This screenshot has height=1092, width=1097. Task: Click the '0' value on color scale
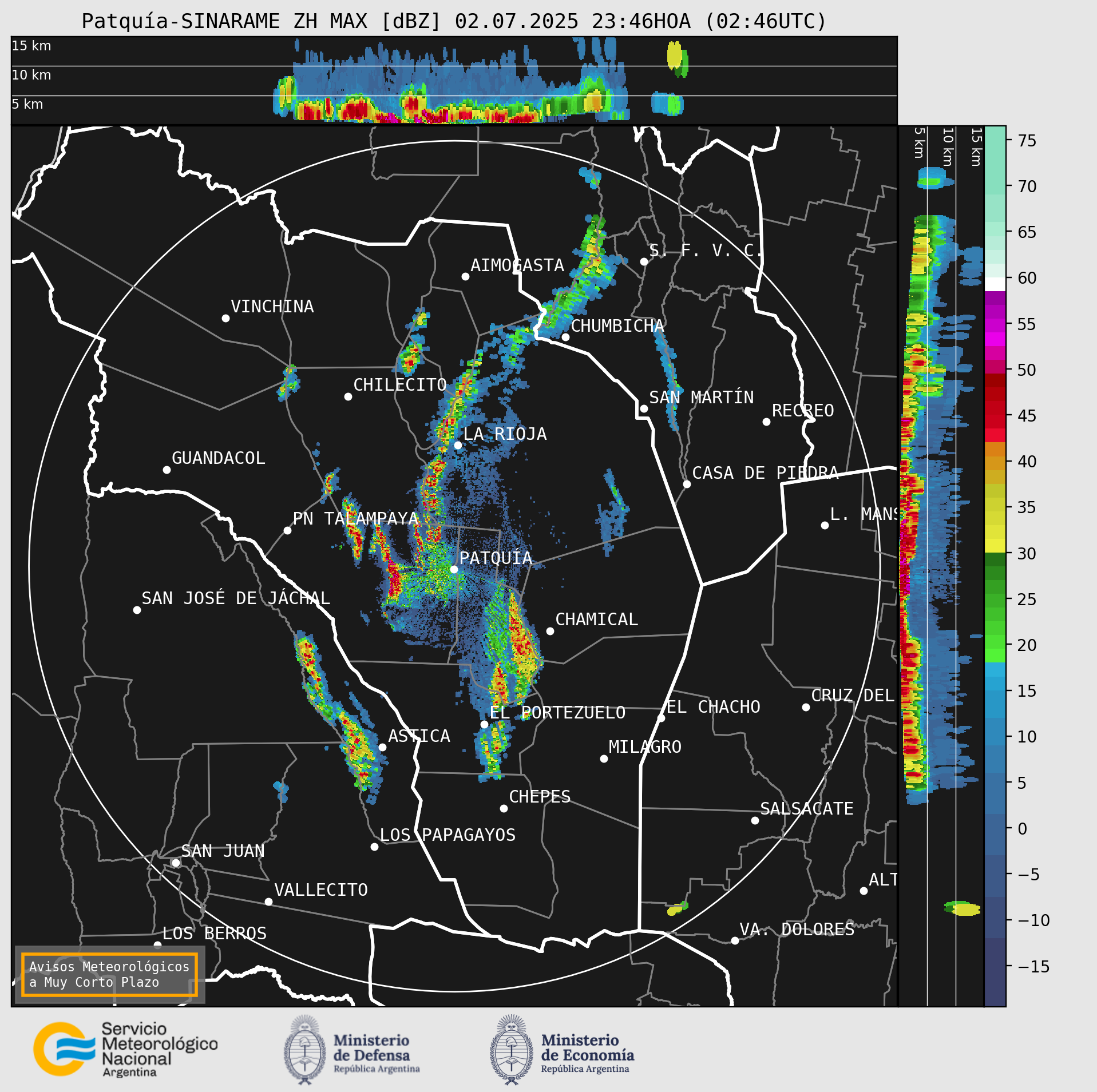click(x=1023, y=829)
